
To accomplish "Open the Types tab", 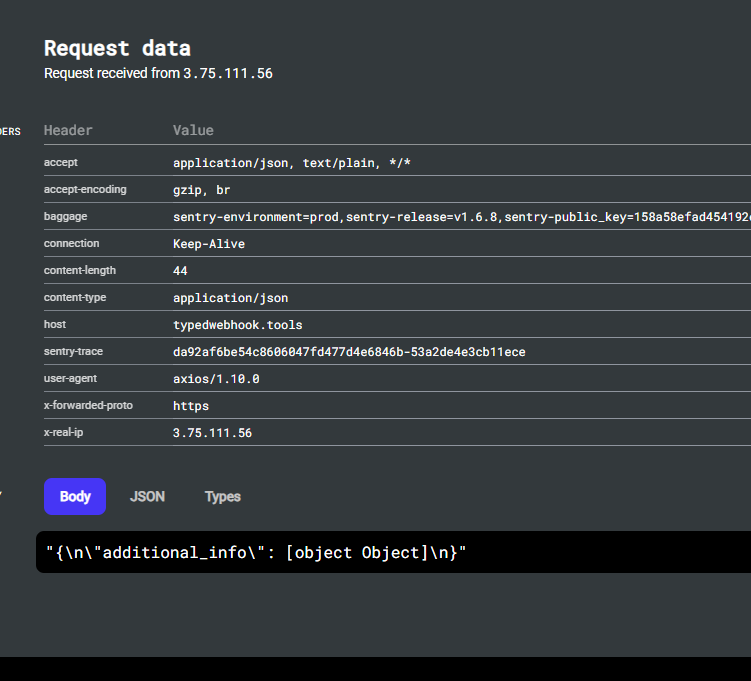I will pyautogui.click(x=222, y=496).
